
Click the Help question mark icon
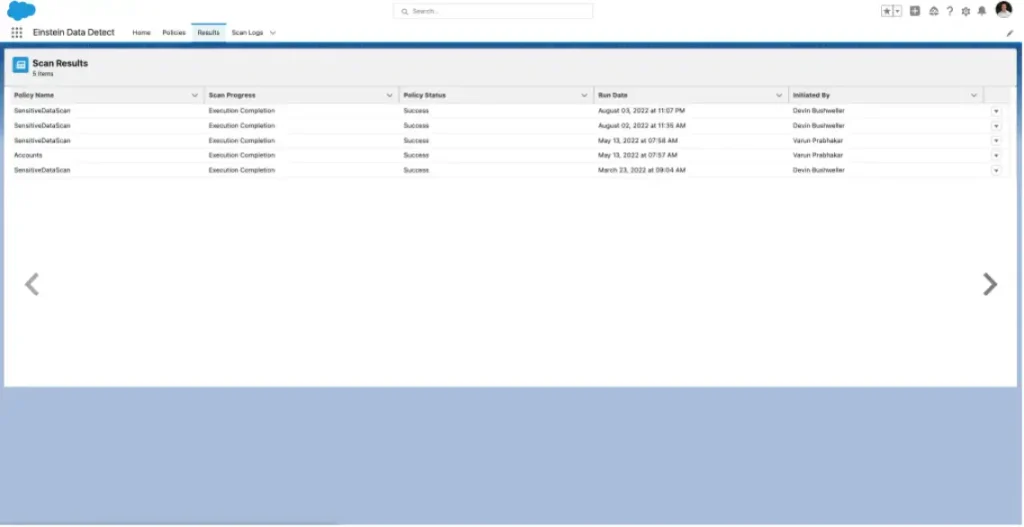950,11
